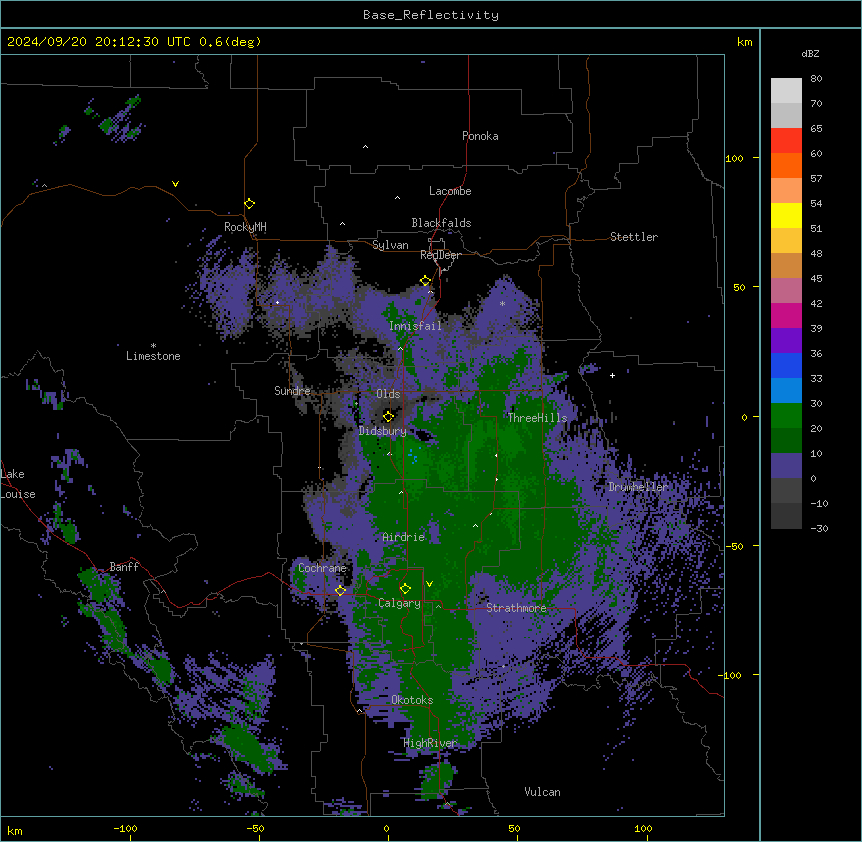This screenshot has width=862, height=842.
Task: Click the magenta 39-42 dBZ legend swatch
Action: point(786,315)
